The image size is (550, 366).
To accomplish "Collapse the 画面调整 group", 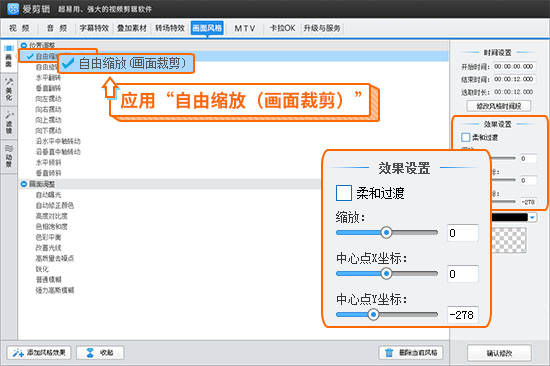I will point(24,184).
